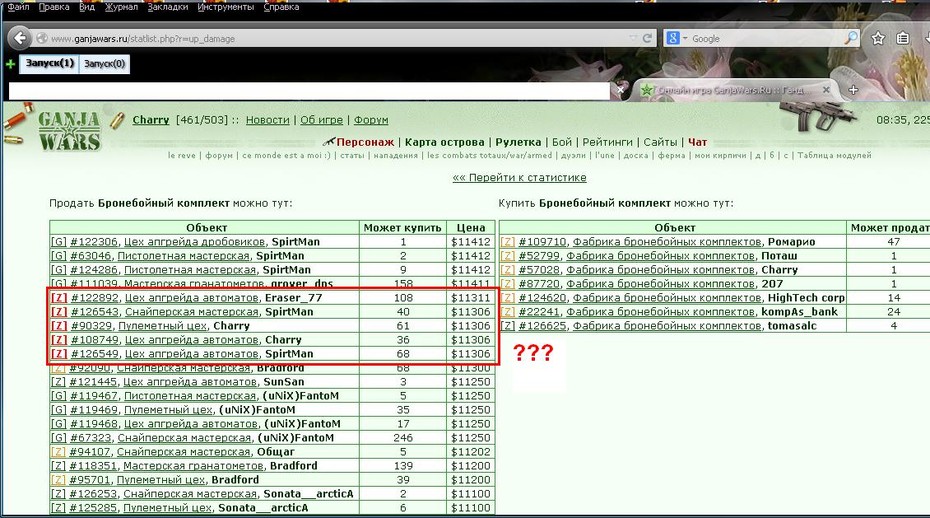Click the search magnifier icon
This screenshot has height=518, width=930.
pyautogui.click(x=851, y=39)
